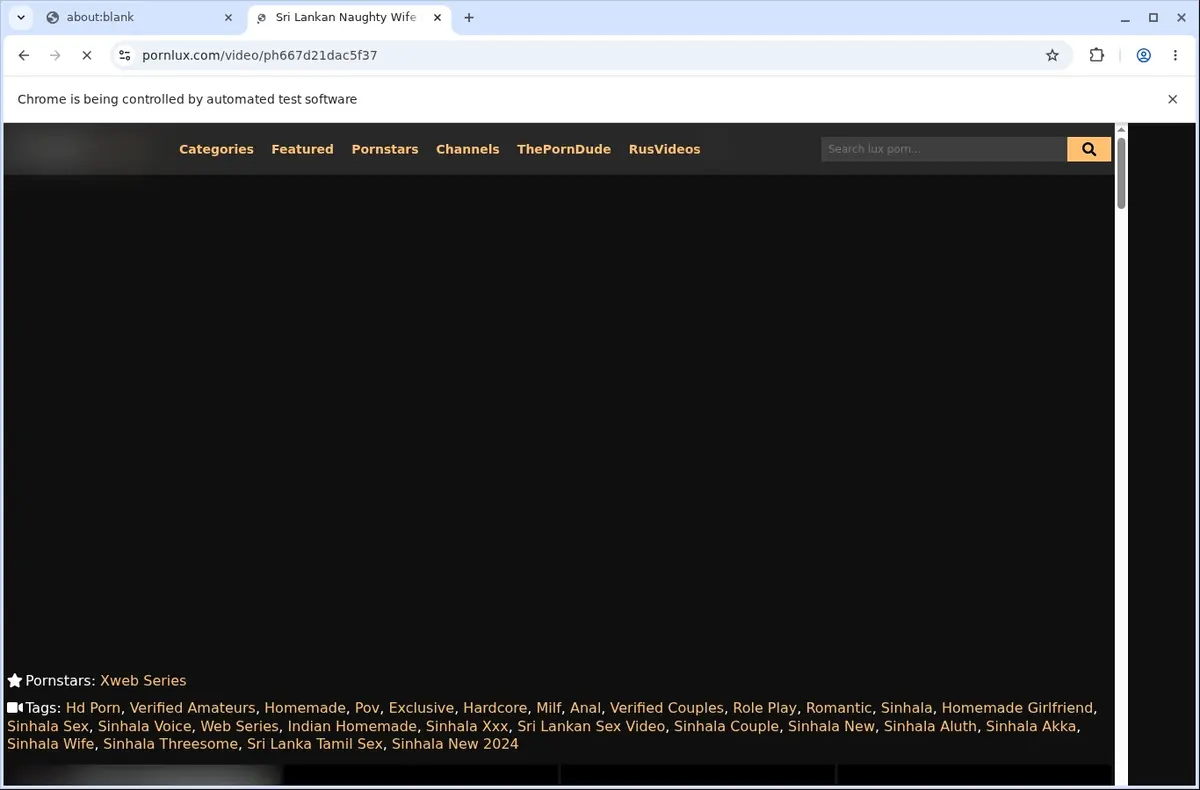Select the Indian Homemade tag
Screen dimensions: 1200x790
point(352,726)
